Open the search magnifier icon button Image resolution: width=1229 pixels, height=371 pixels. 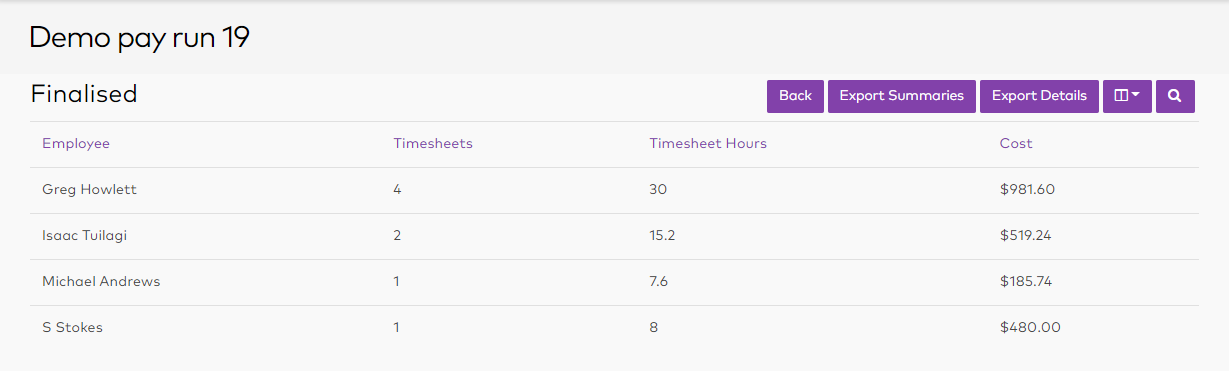(1175, 96)
